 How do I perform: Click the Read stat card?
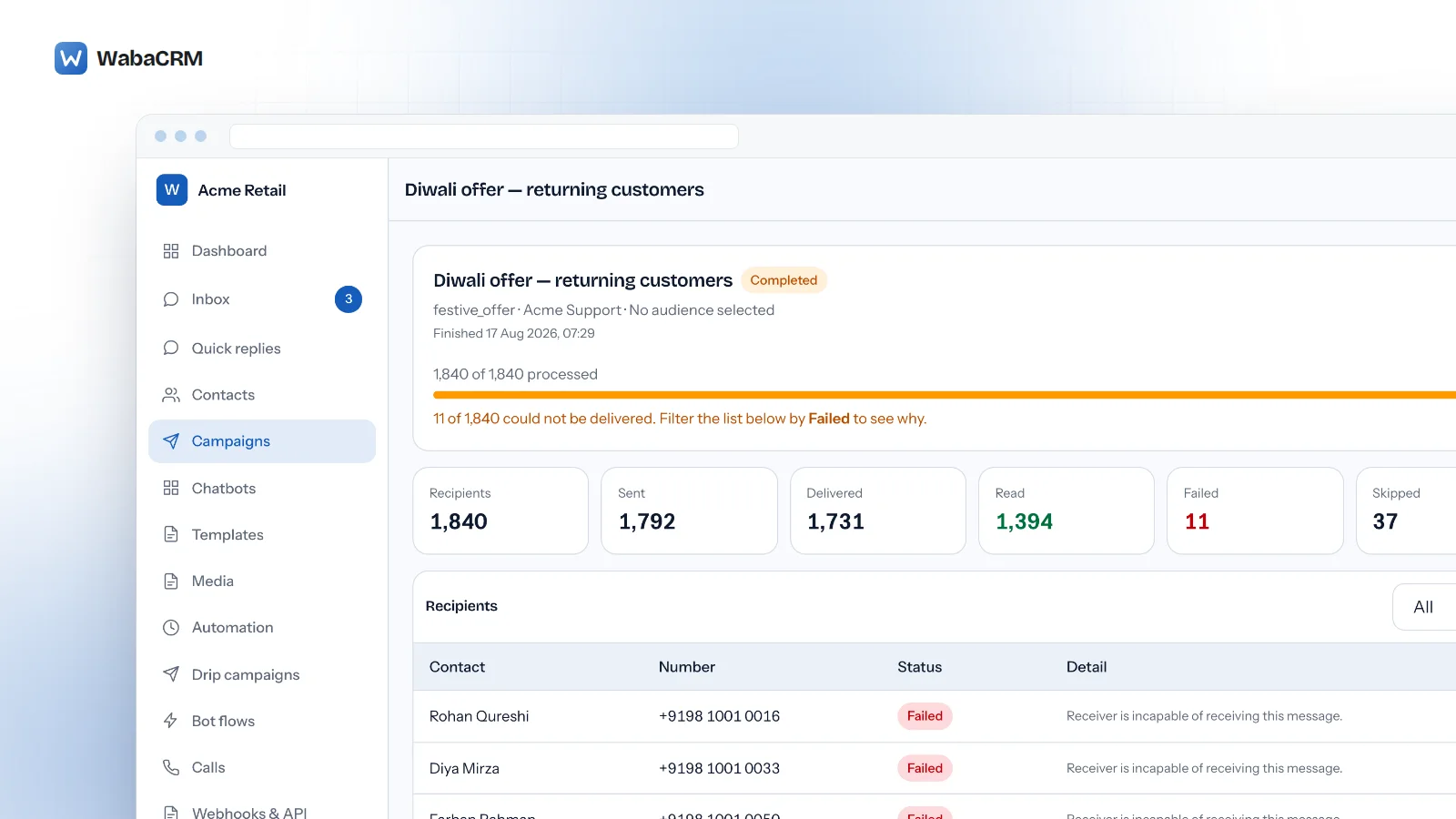(1067, 511)
